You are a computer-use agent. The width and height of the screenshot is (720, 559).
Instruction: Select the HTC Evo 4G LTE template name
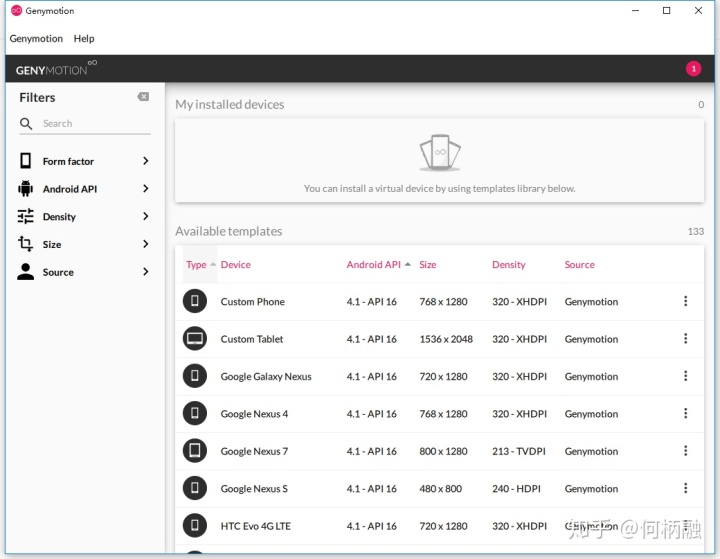click(255, 526)
